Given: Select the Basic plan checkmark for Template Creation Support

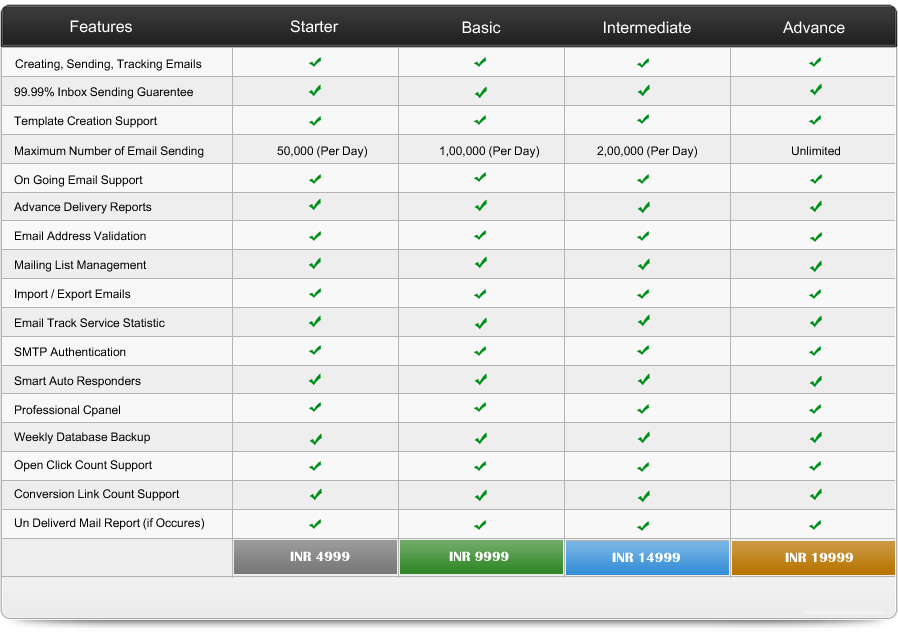Looking at the screenshot, I should coord(481,120).
